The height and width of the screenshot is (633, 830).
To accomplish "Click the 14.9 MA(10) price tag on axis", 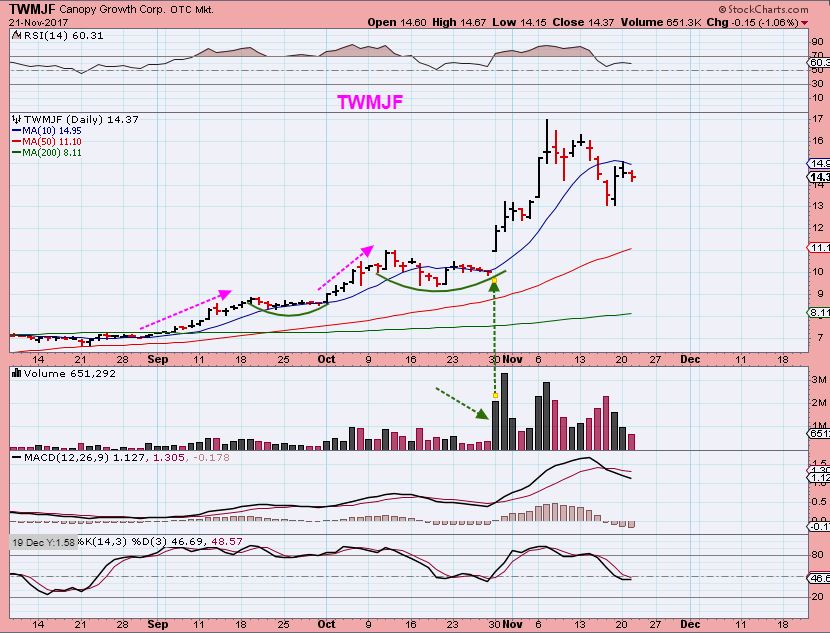I will [818, 164].
